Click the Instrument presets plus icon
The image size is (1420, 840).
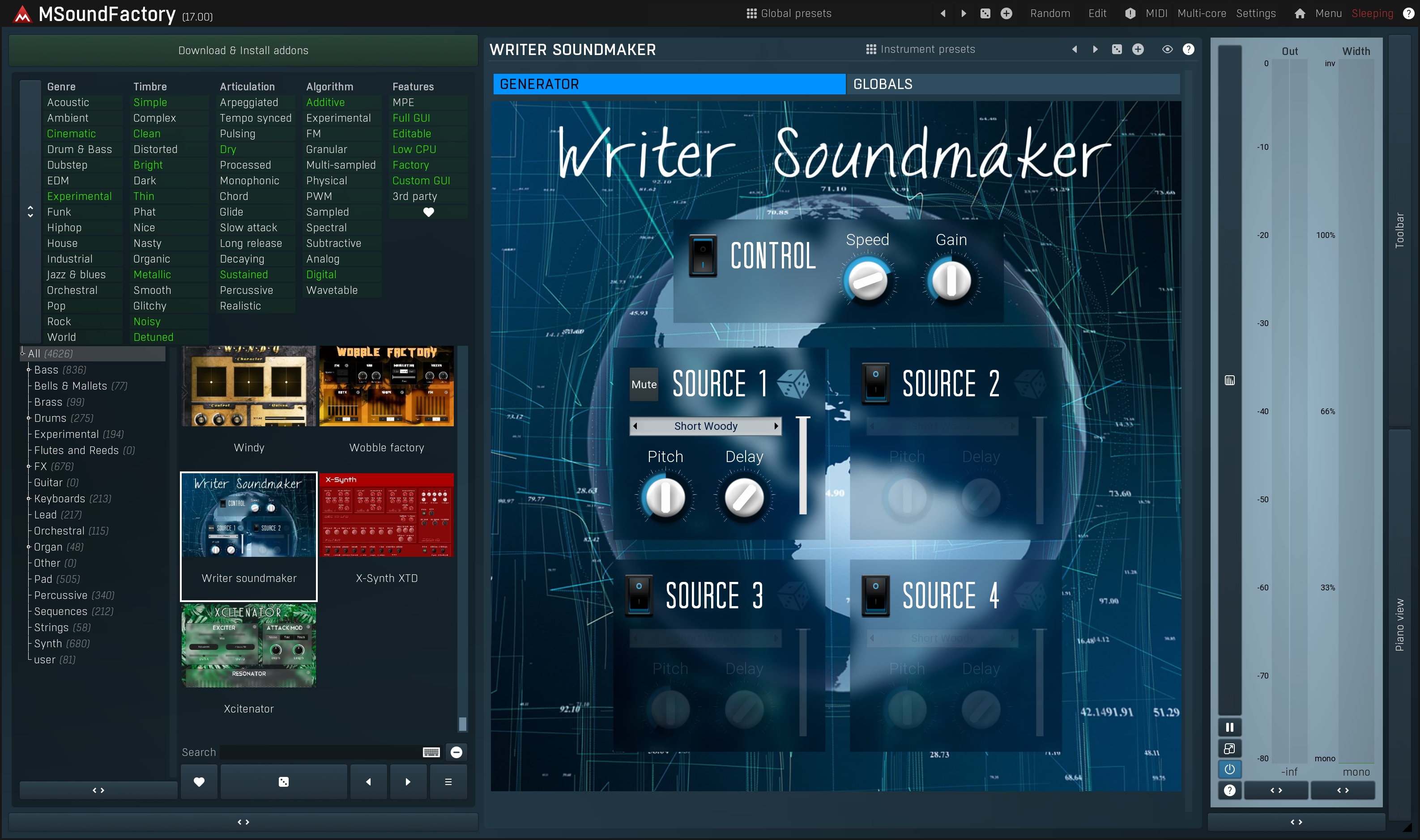1138,49
